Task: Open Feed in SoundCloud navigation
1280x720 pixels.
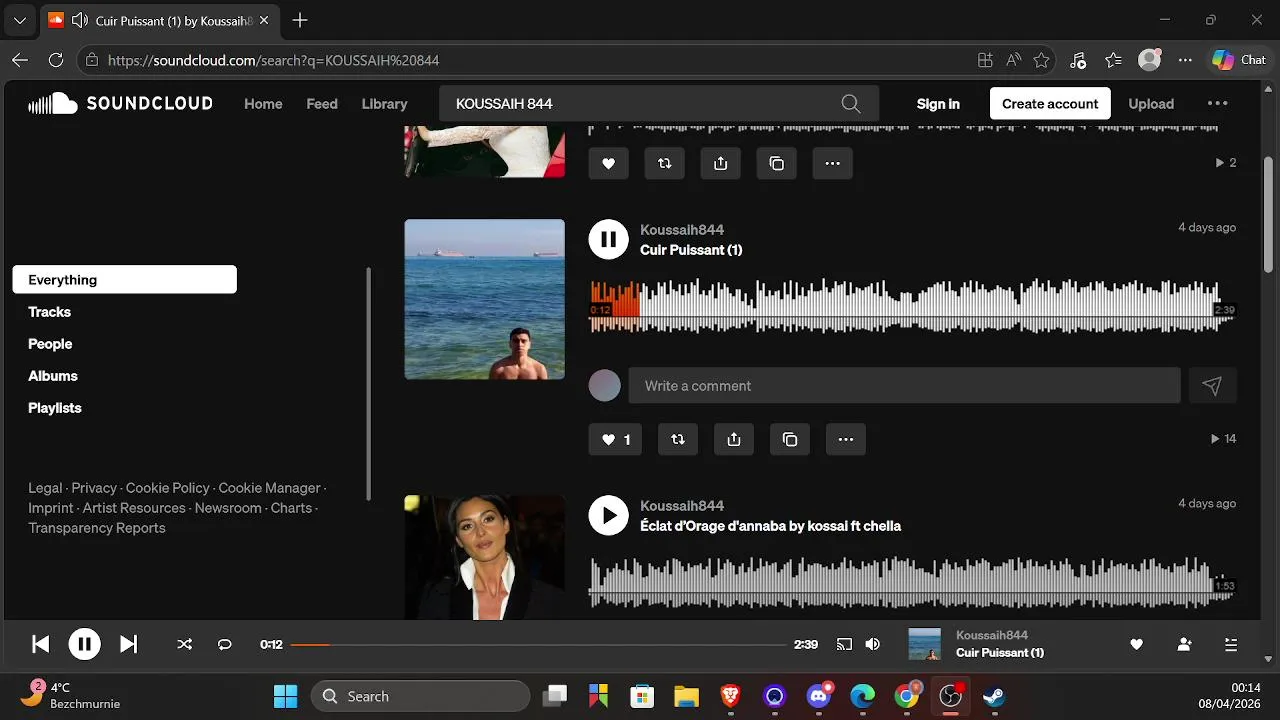Action: [x=322, y=104]
